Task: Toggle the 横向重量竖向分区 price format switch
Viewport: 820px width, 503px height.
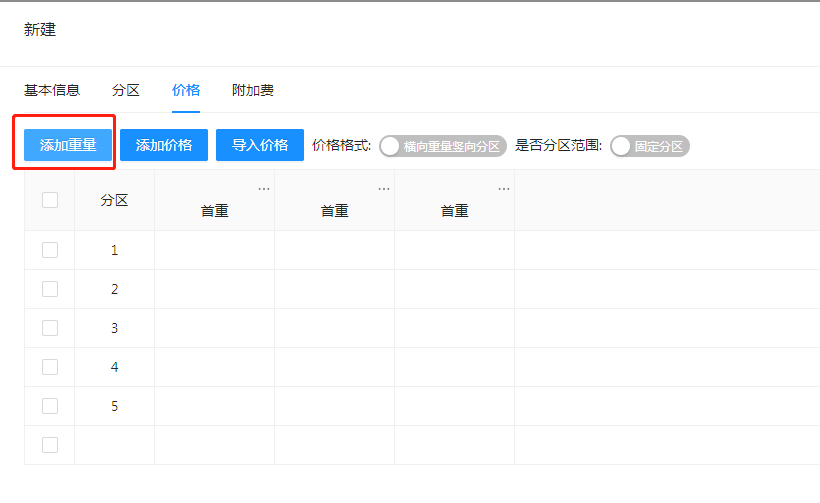Action: pos(443,146)
